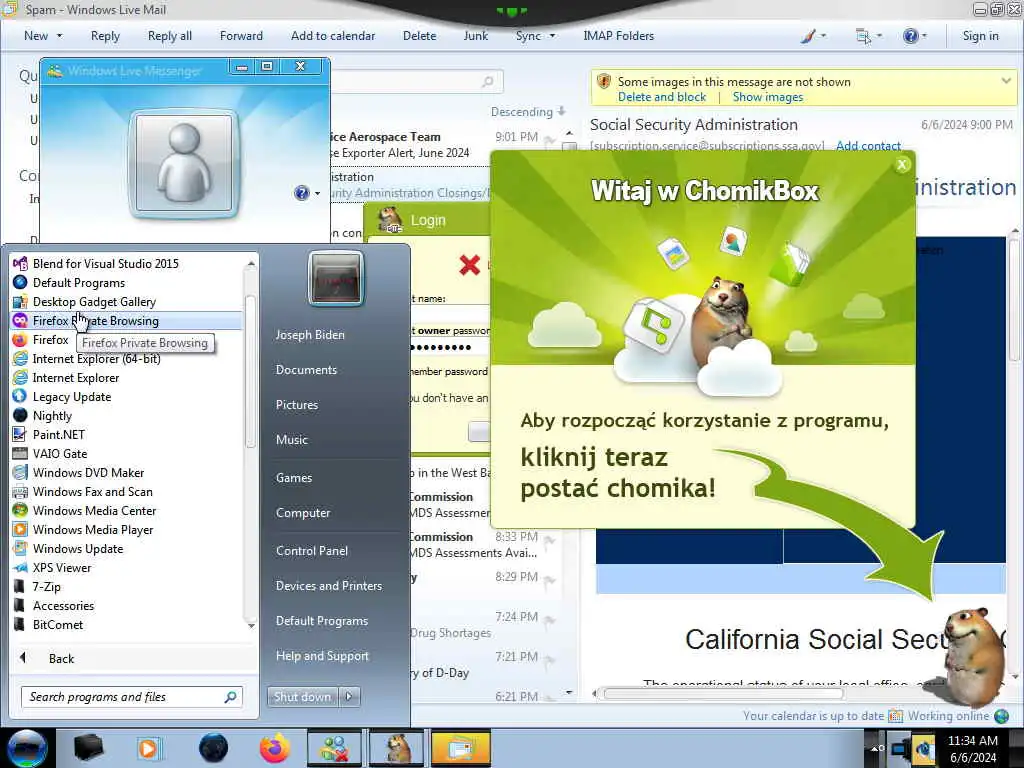Viewport: 1024px width, 768px height.
Task: Open the Sync dropdown
Action: pyautogui.click(x=535, y=36)
